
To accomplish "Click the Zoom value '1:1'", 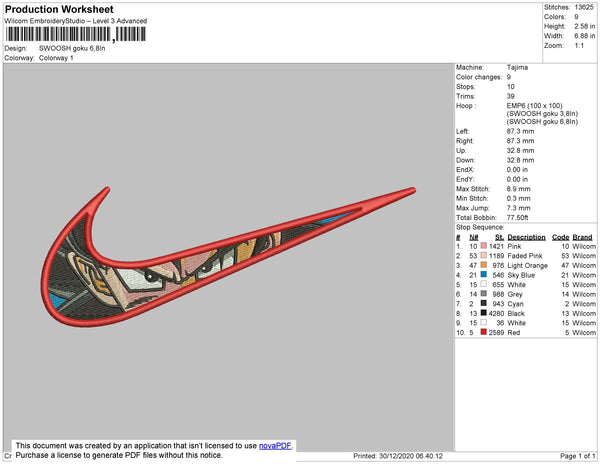I will click(x=579, y=46).
